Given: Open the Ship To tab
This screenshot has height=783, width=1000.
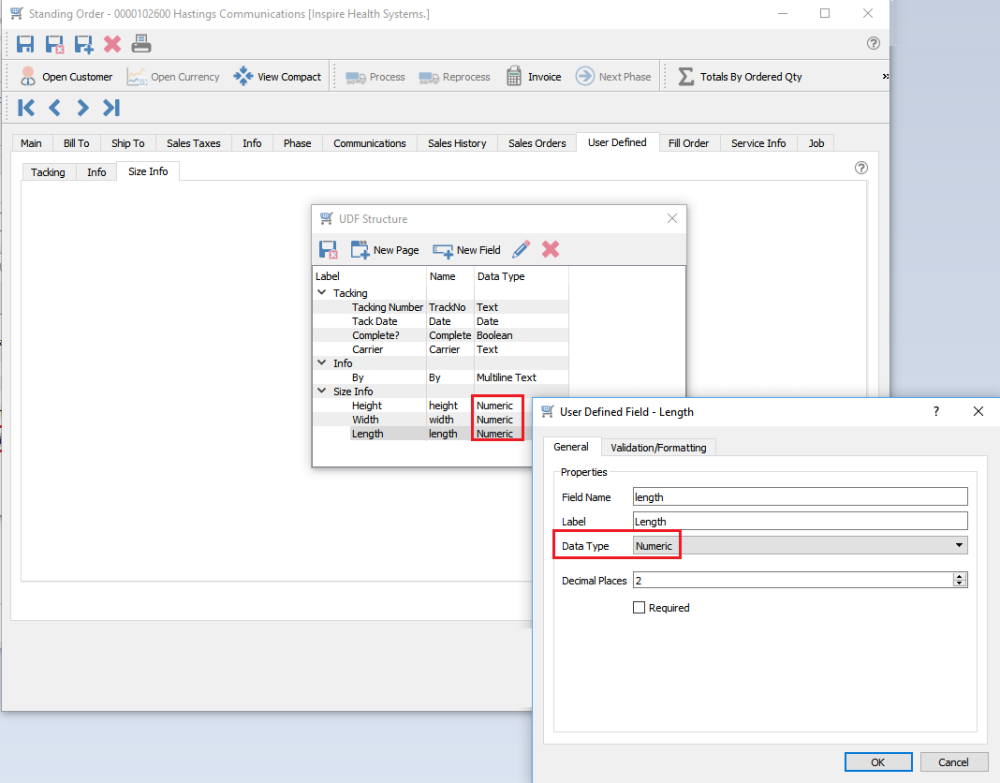Looking at the screenshot, I should point(128,143).
